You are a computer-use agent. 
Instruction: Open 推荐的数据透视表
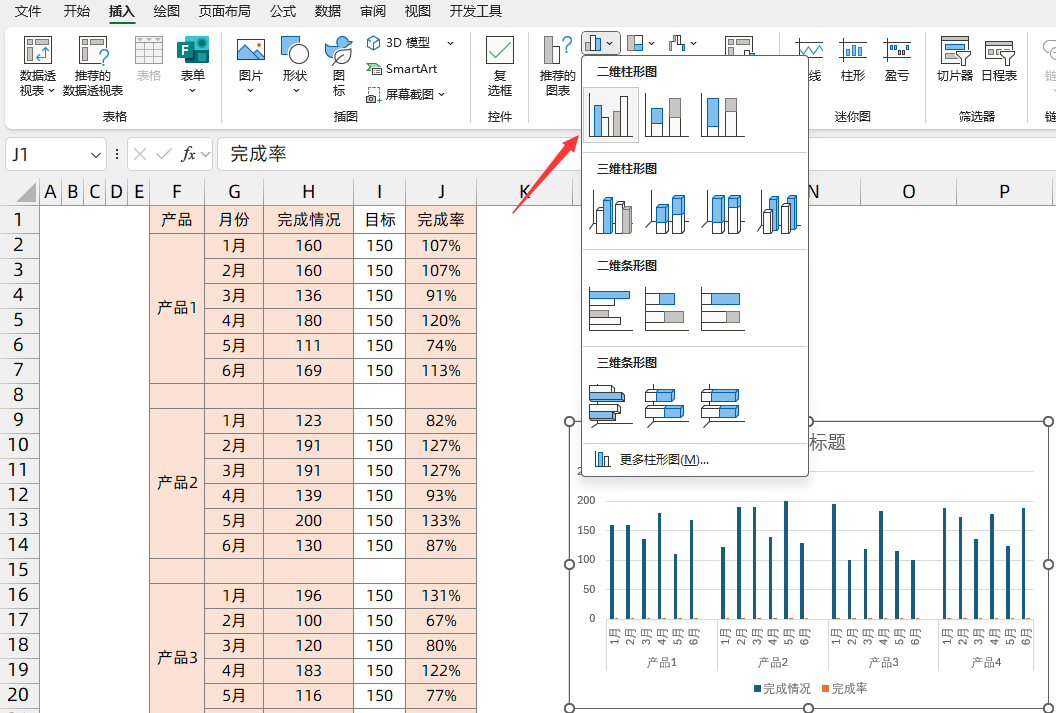click(x=93, y=67)
